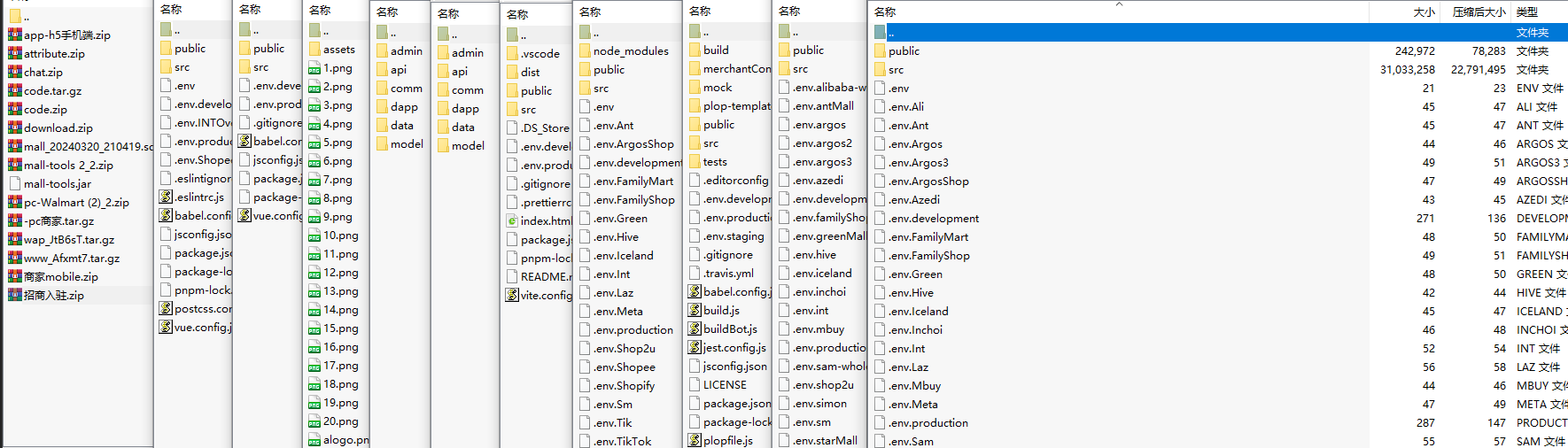The image size is (1568, 448).
Task: Select the file .DS_Store
Action: click(x=545, y=127)
